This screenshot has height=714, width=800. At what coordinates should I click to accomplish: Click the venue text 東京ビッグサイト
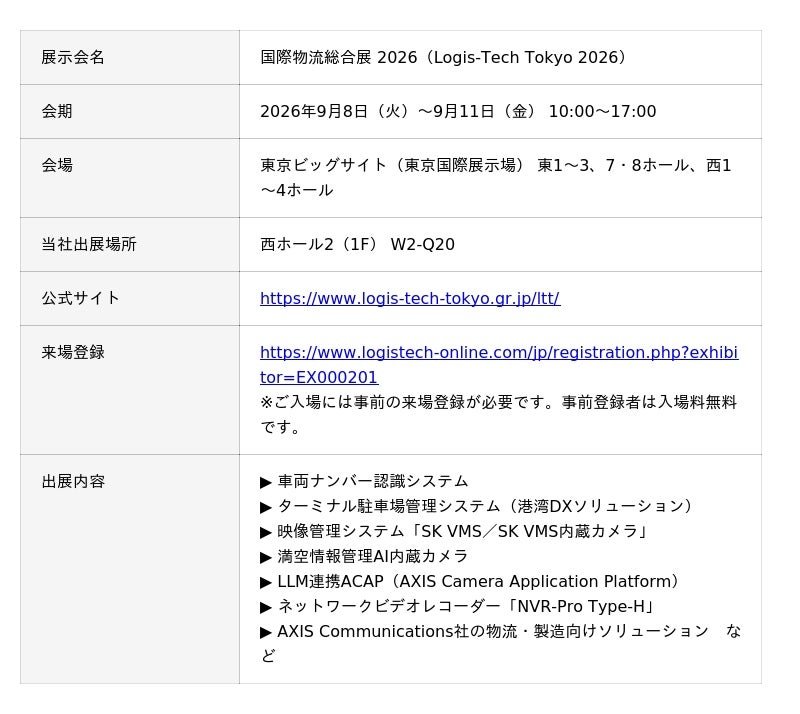click(x=323, y=165)
